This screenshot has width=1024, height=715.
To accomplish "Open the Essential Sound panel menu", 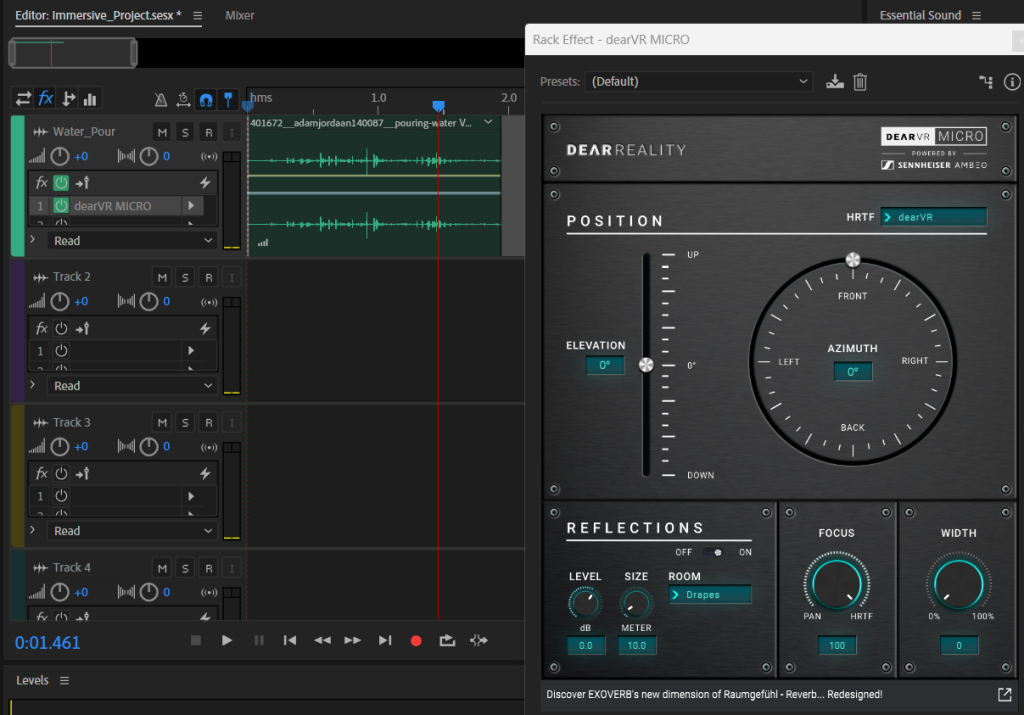I will pos(976,16).
